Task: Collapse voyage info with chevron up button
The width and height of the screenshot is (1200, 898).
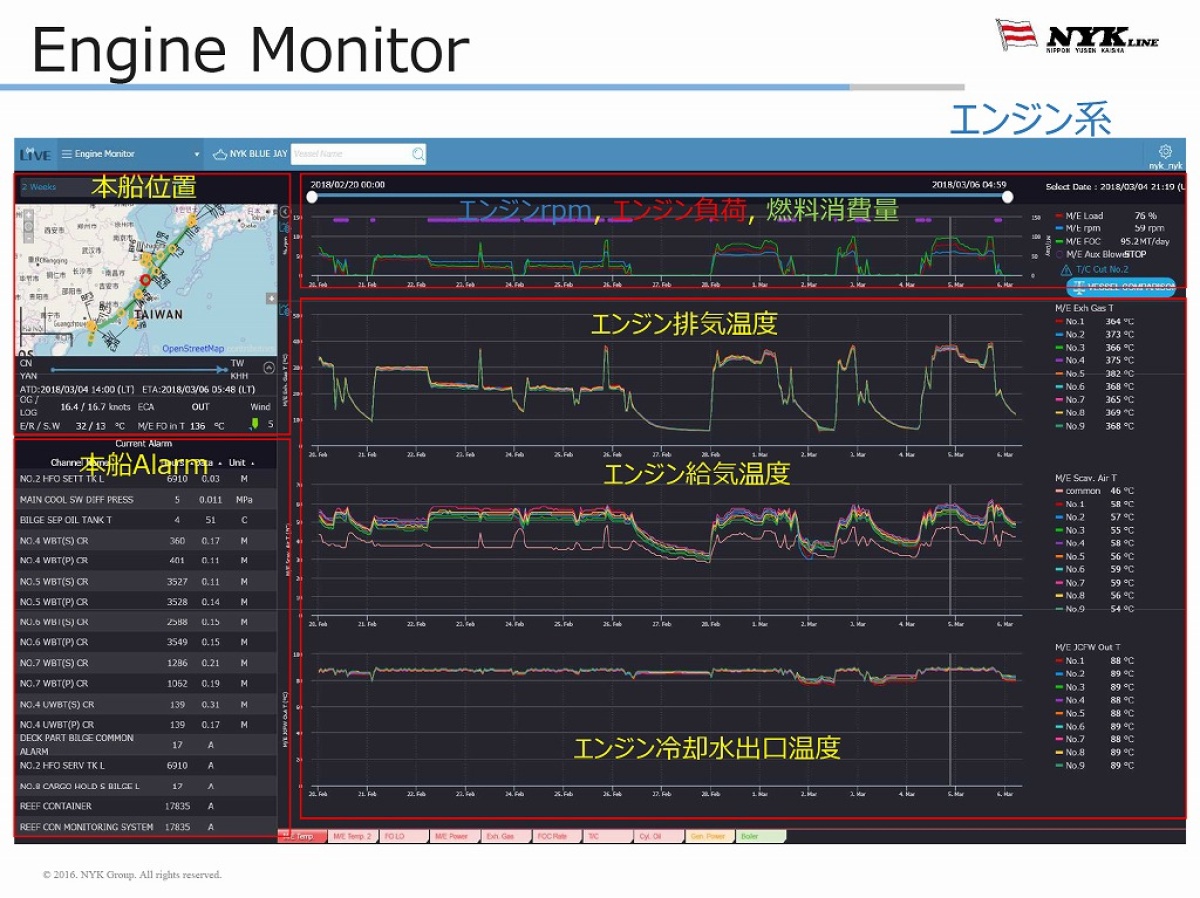Action: (269, 368)
